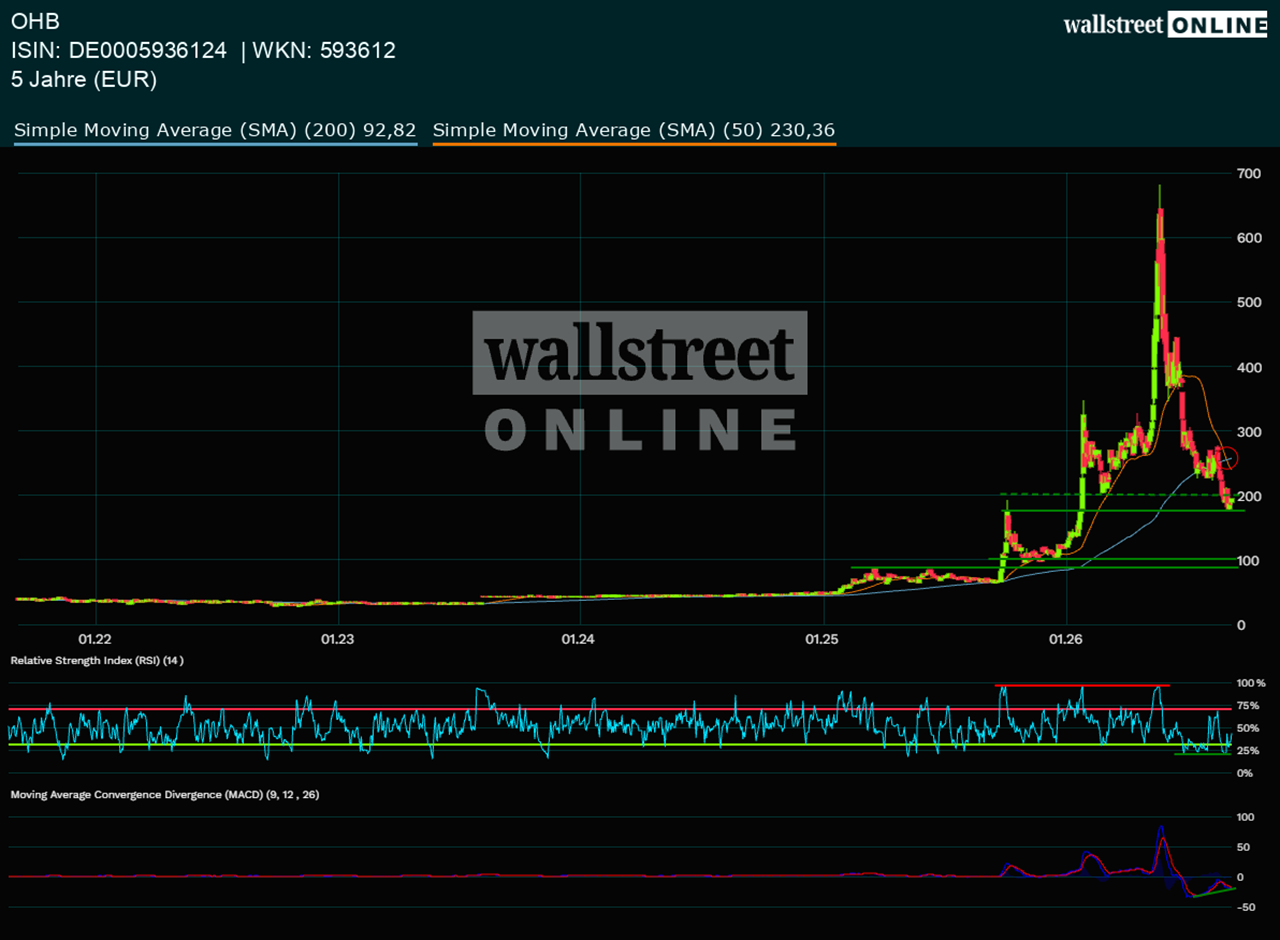This screenshot has height=940, width=1280.
Task: Click the 200 price axis label
Action: click(1248, 496)
